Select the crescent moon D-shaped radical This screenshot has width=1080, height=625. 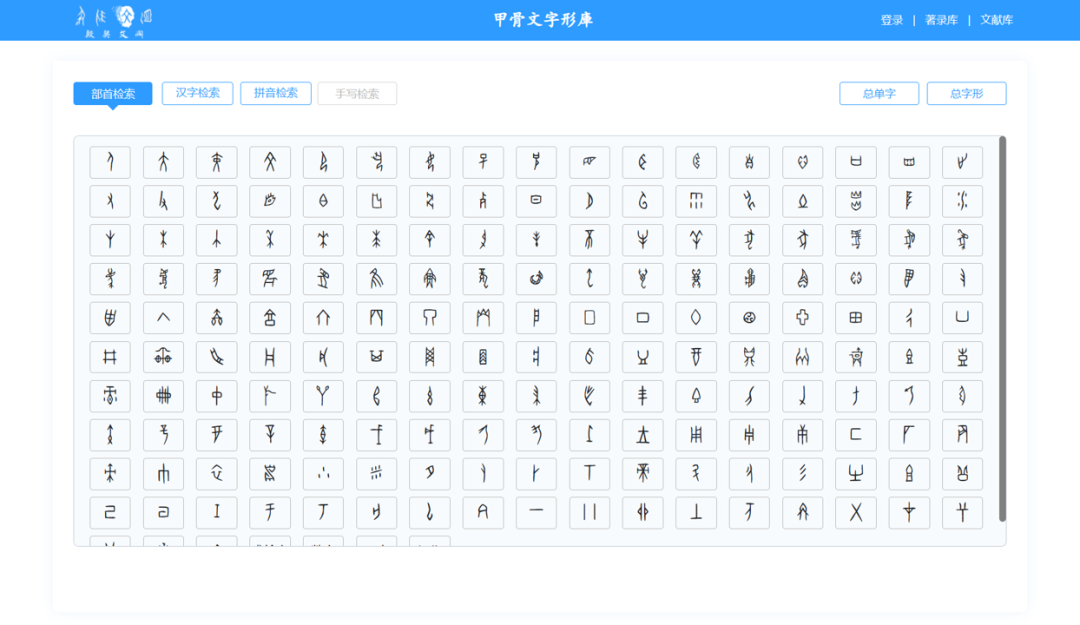tap(590, 201)
